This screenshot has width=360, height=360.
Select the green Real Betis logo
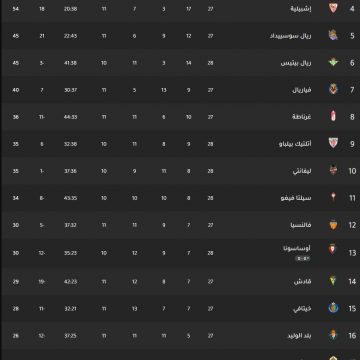[333, 62]
